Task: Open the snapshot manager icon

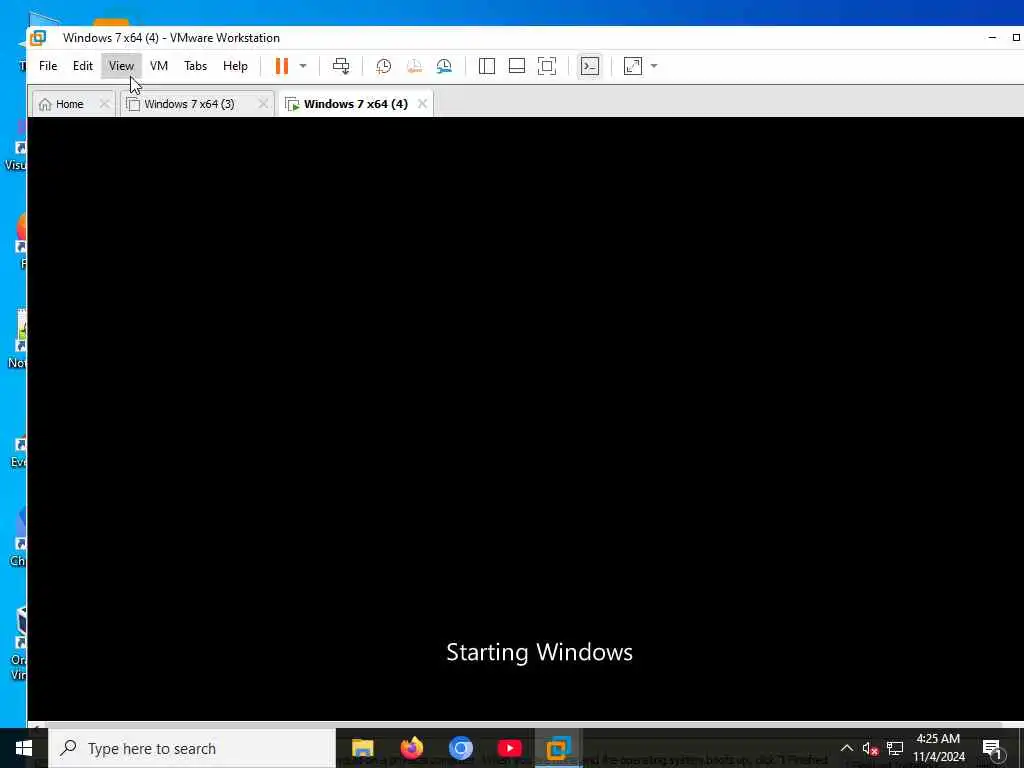Action: tap(444, 66)
